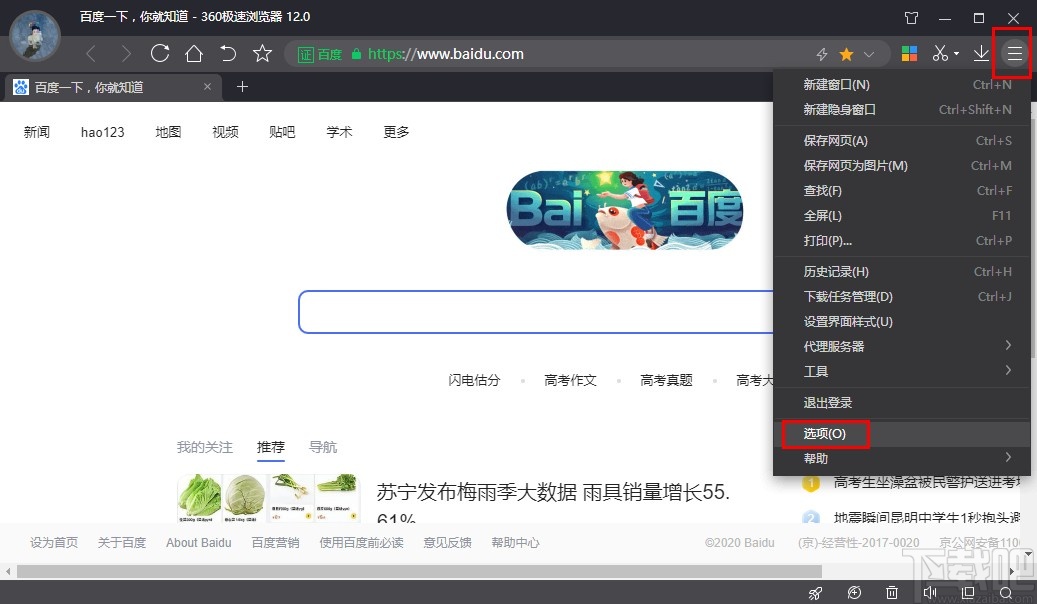Click 查找(F) in the menu

coord(902,191)
